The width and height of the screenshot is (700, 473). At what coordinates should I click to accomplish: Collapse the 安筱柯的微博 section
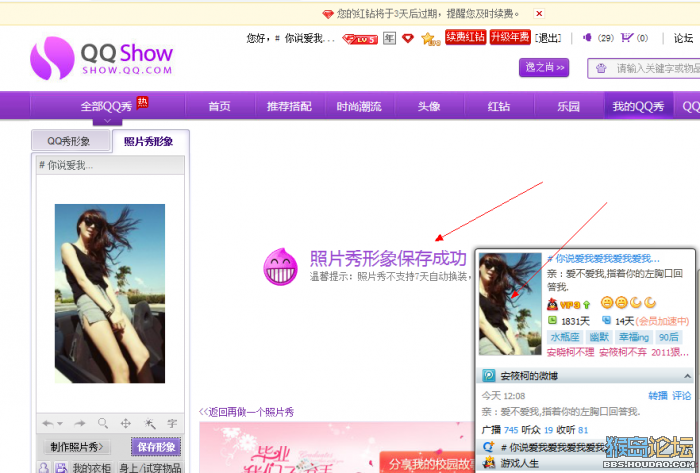[x=687, y=376]
